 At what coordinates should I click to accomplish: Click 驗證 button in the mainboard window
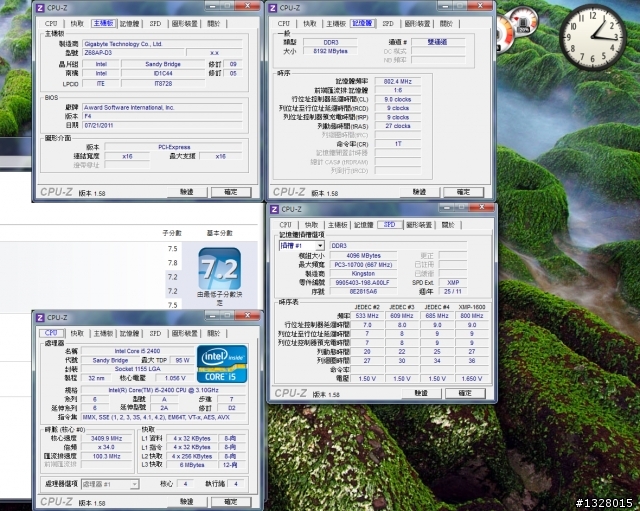click(x=187, y=192)
